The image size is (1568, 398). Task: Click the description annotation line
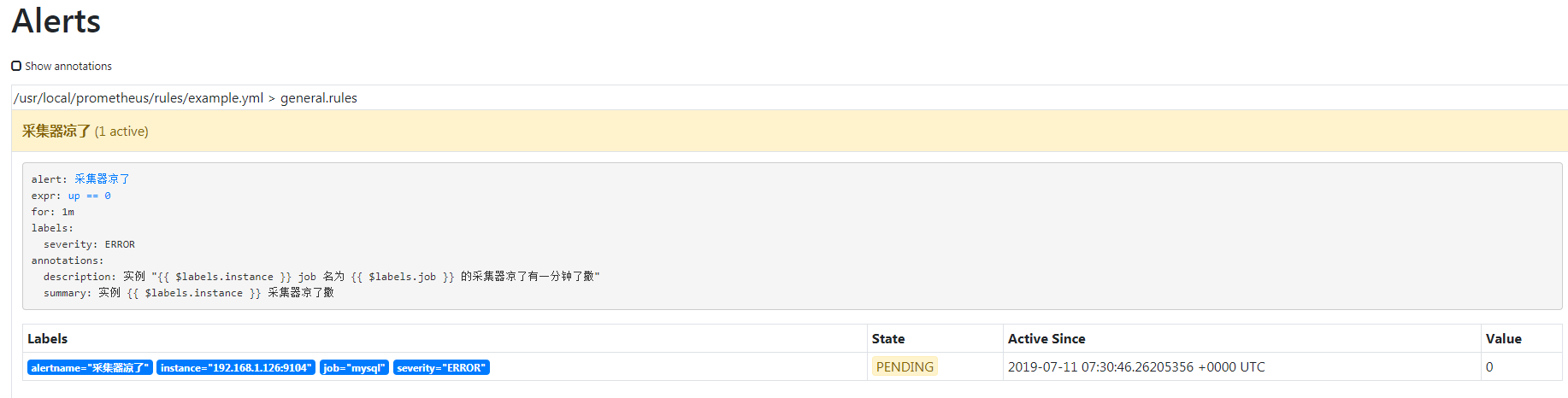pos(321,277)
